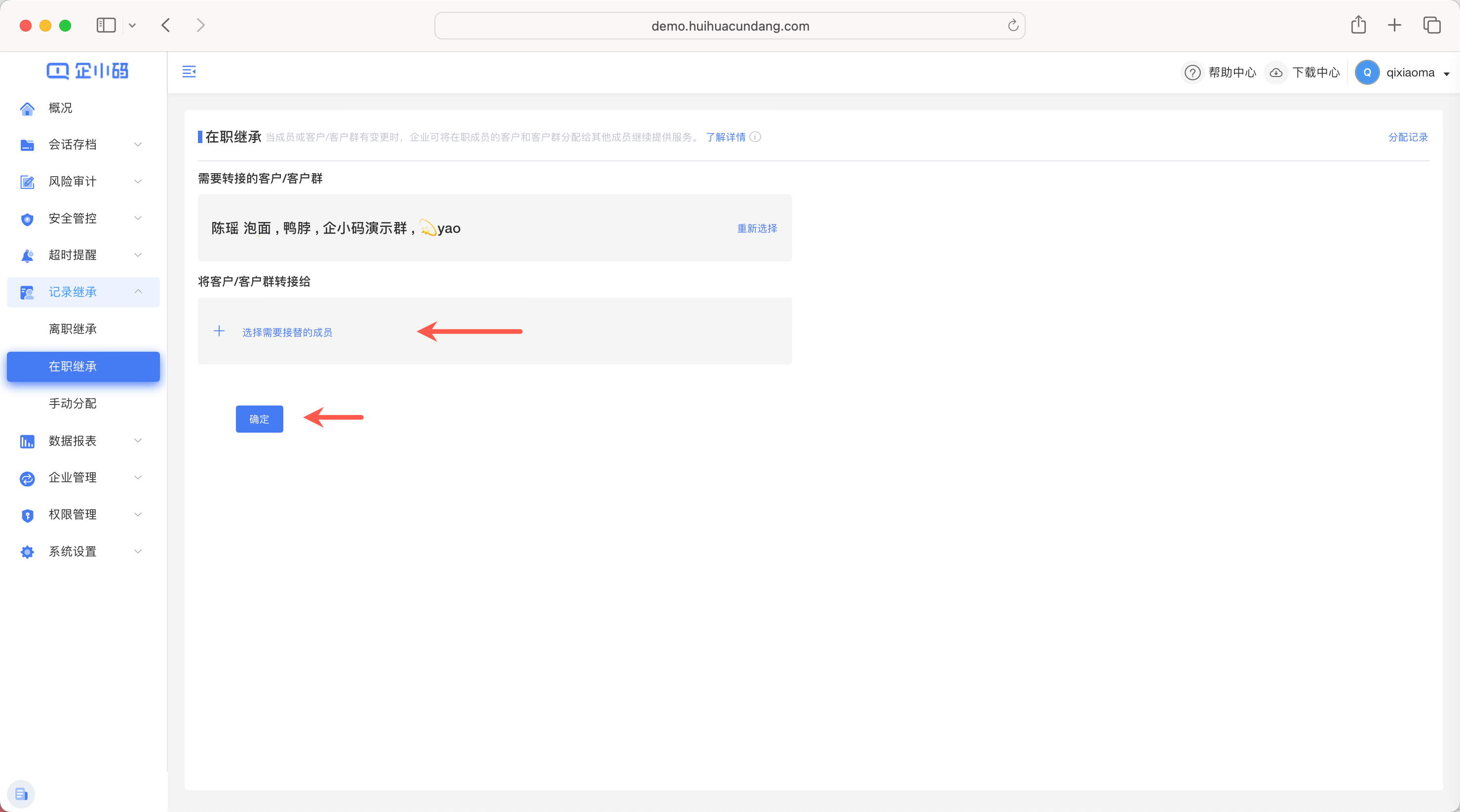Screen dimensions: 1460x812
Task: Open the 分配记录 link
Action: [1408, 137]
